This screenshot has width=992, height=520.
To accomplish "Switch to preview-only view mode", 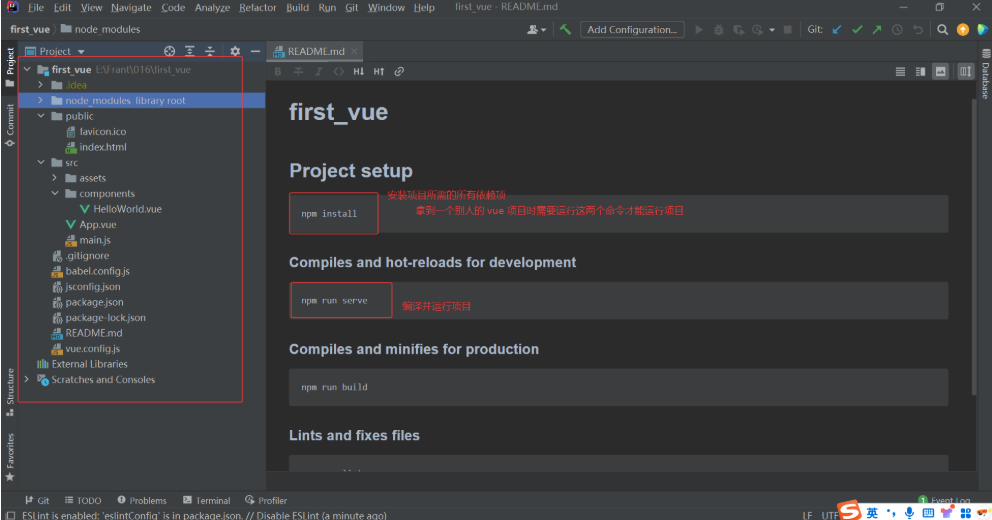I will point(941,71).
